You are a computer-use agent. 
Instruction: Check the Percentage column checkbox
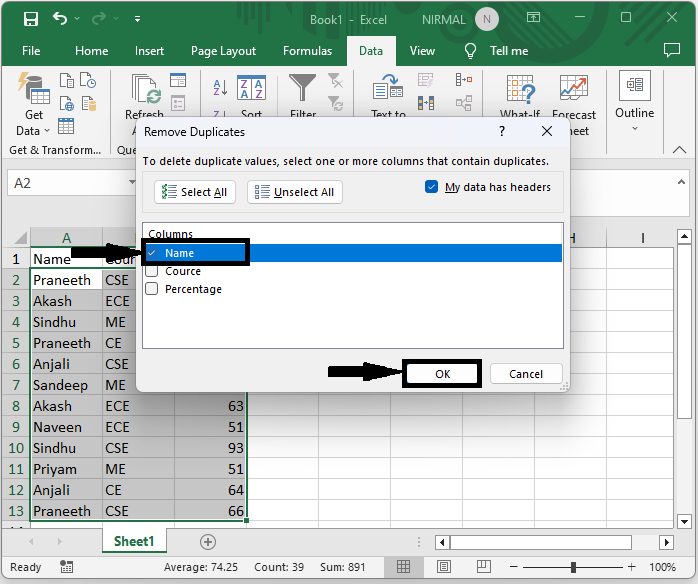tap(152, 289)
